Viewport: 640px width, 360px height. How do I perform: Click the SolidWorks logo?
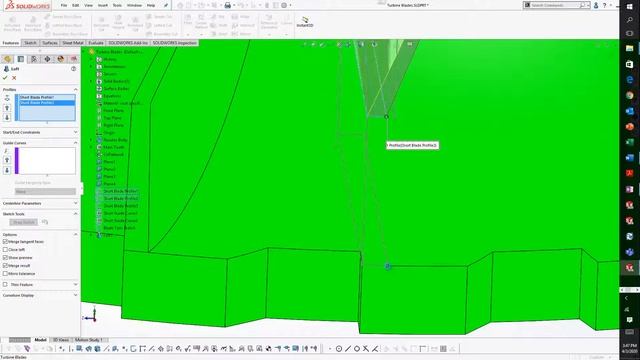[x=28, y=6]
